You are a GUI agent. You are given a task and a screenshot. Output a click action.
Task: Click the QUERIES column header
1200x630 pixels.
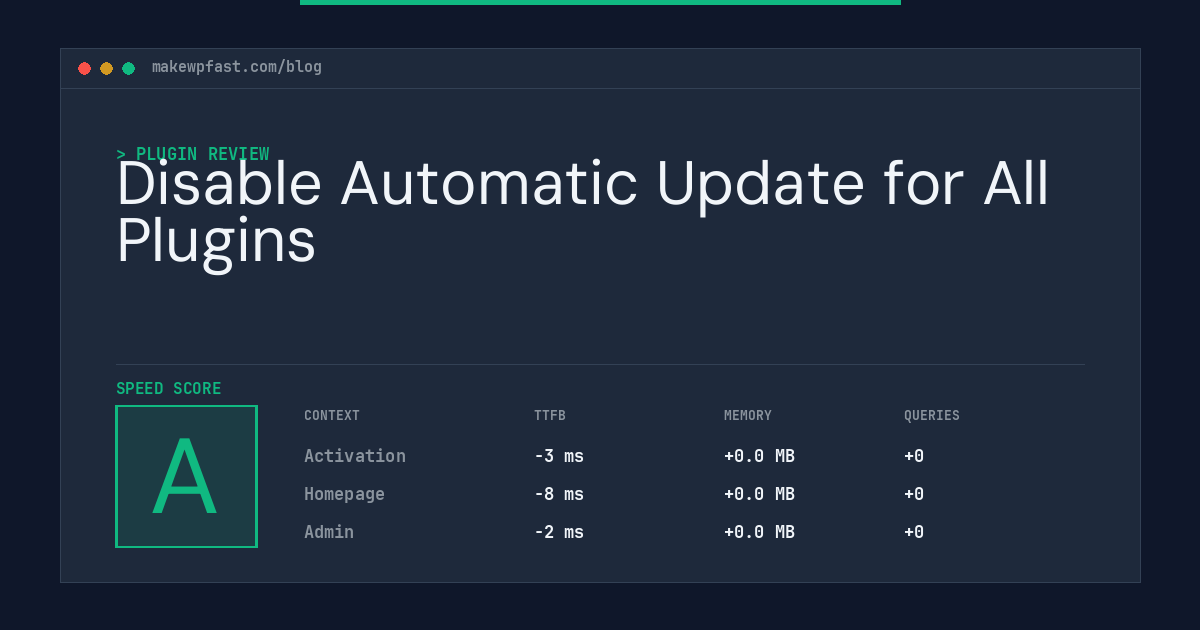(932, 416)
